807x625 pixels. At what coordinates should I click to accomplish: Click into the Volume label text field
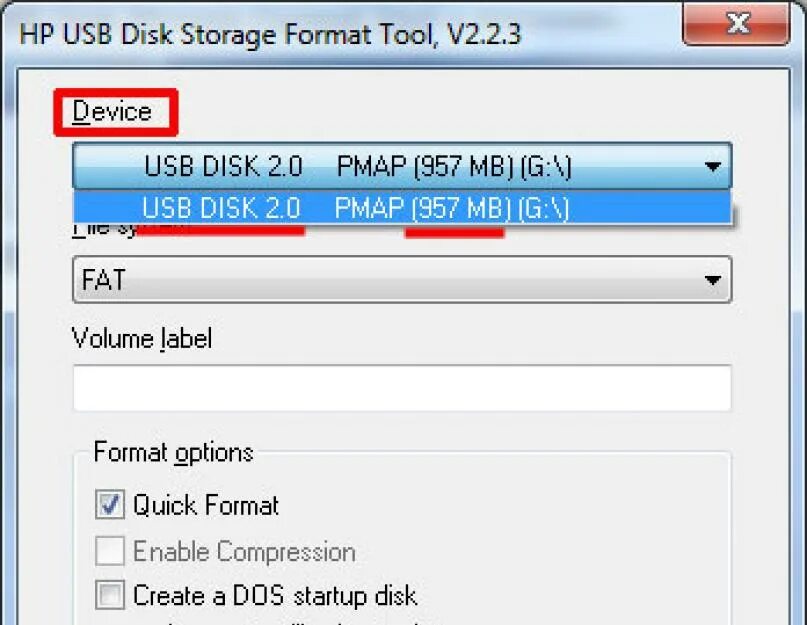coord(401,388)
